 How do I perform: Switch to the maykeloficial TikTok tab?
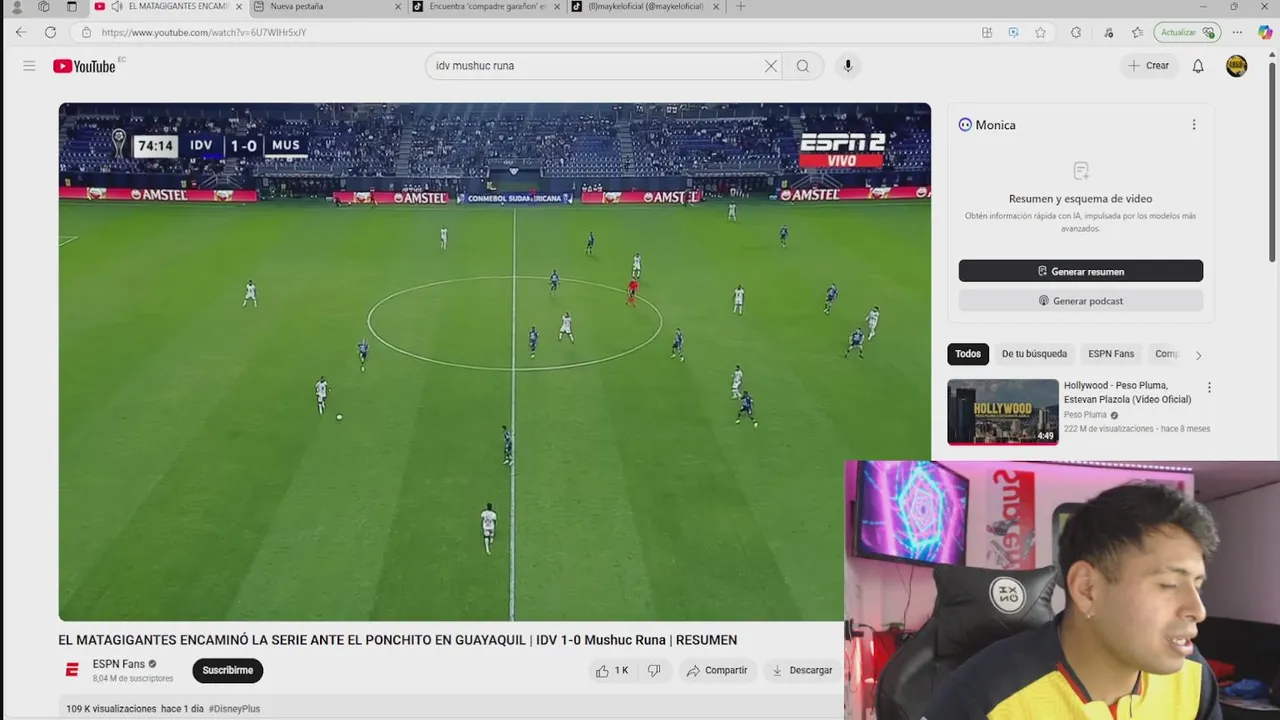(645, 7)
